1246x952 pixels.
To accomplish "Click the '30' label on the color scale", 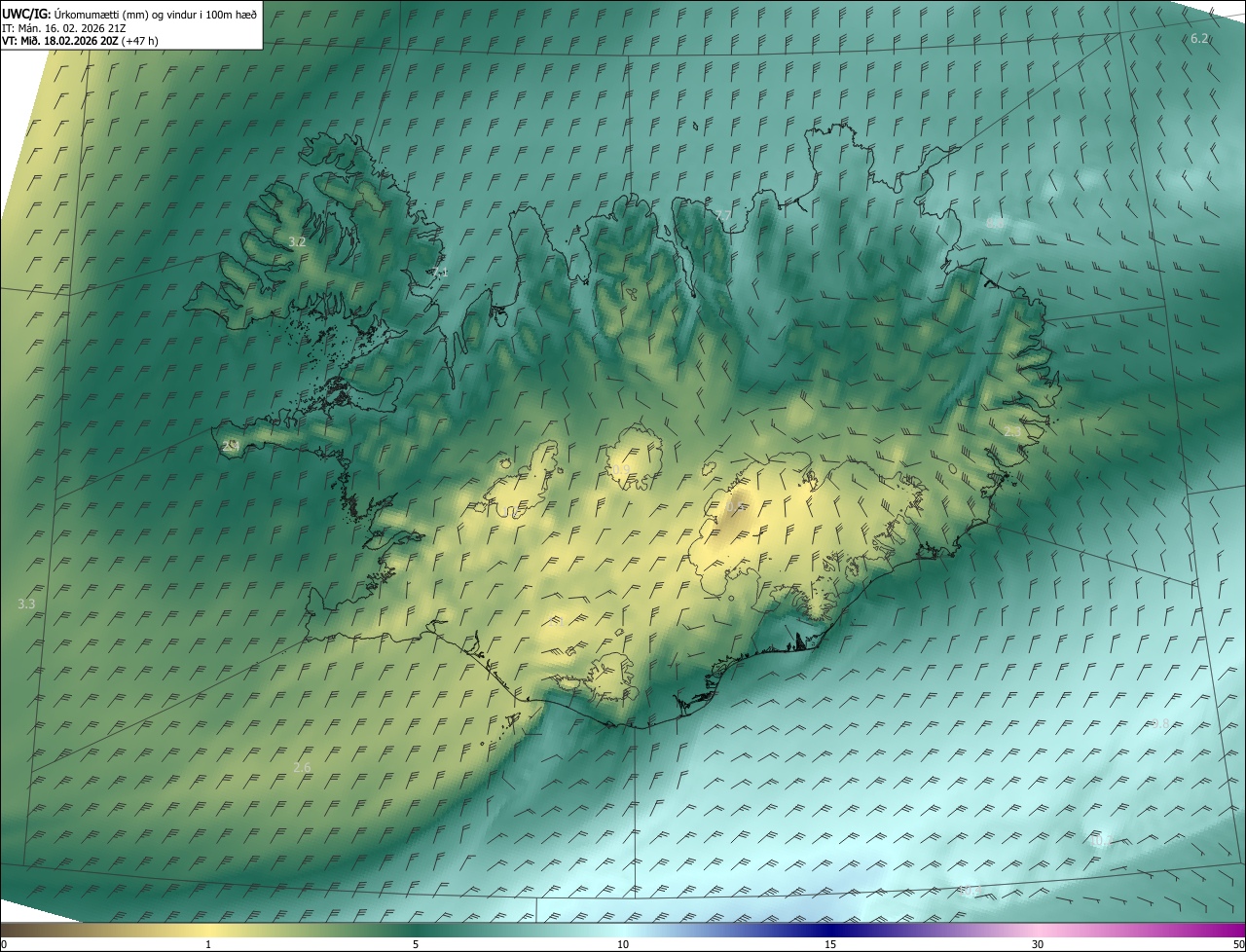I will click(x=1038, y=944).
